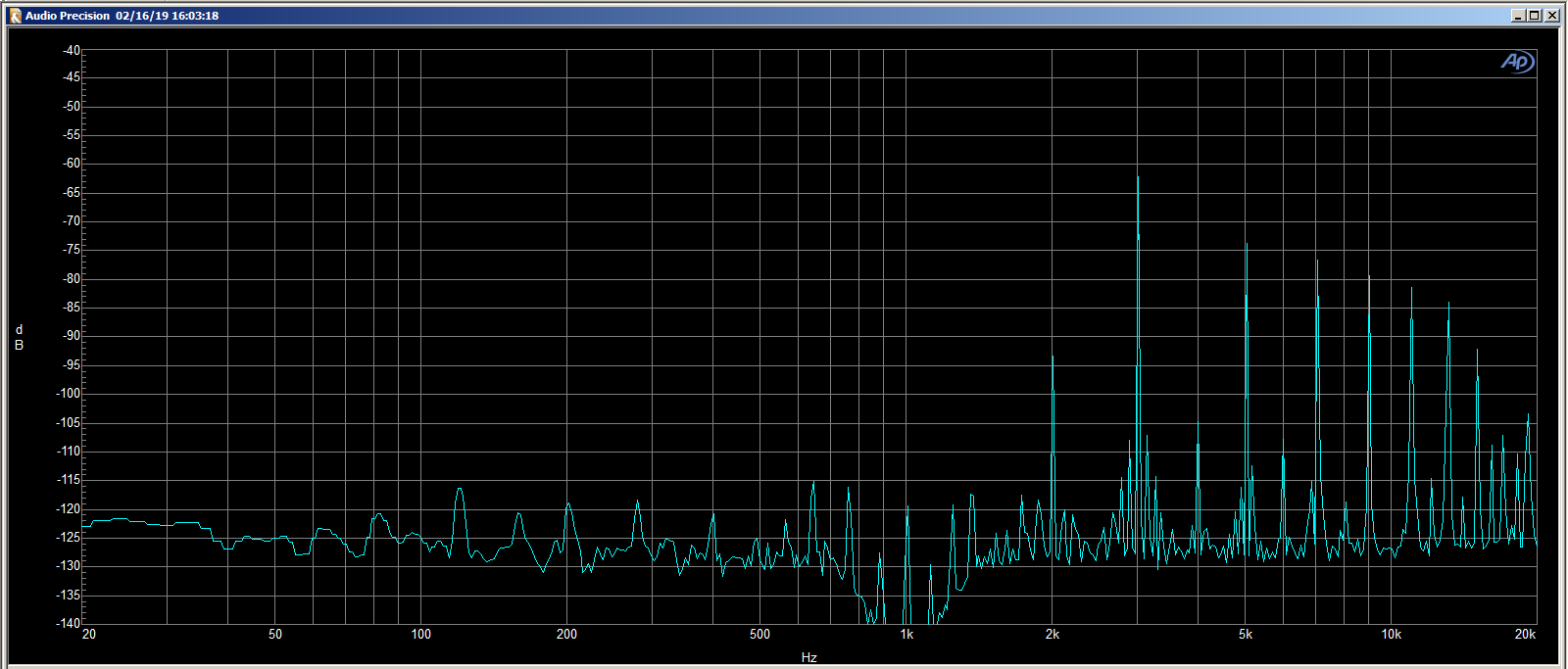Click the '-120' y-axis value

coord(69,508)
